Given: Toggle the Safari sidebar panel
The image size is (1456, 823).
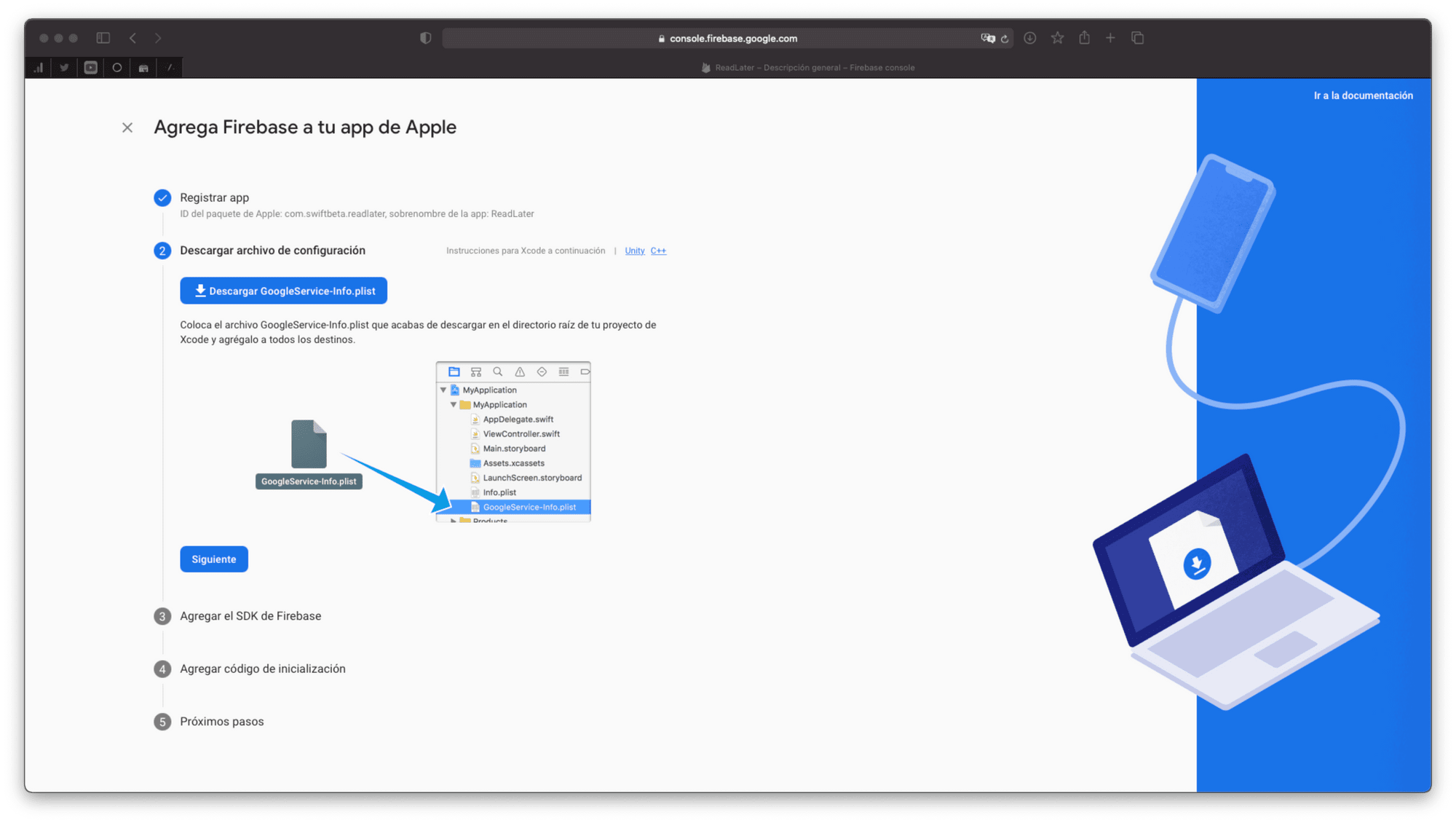Looking at the screenshot, I should coord(103,38).
